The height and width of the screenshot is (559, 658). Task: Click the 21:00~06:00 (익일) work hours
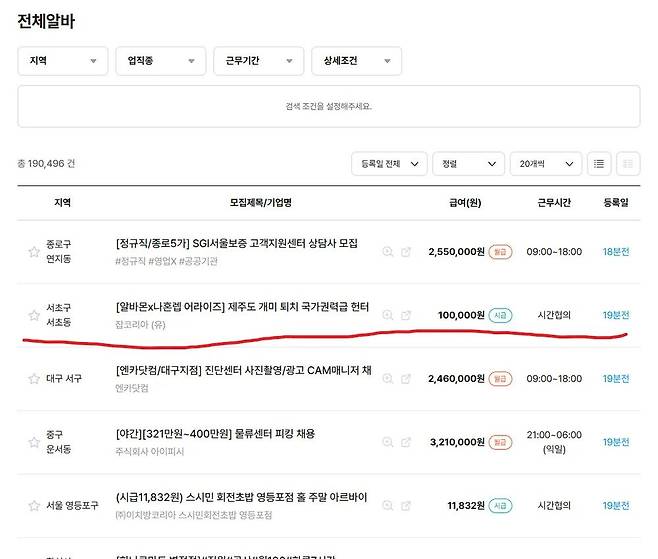pos(554,442)
